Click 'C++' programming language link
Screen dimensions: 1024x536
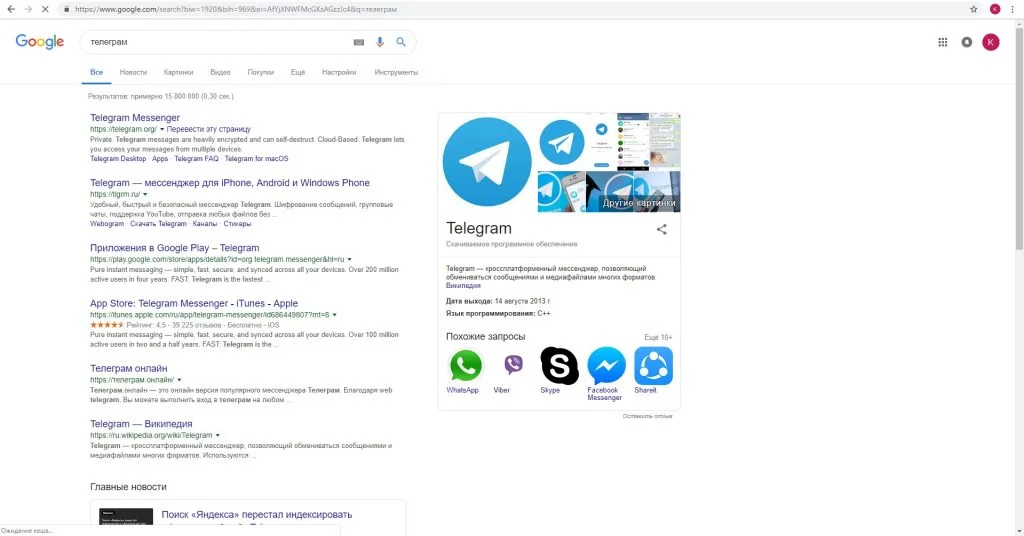click(543, 313)
